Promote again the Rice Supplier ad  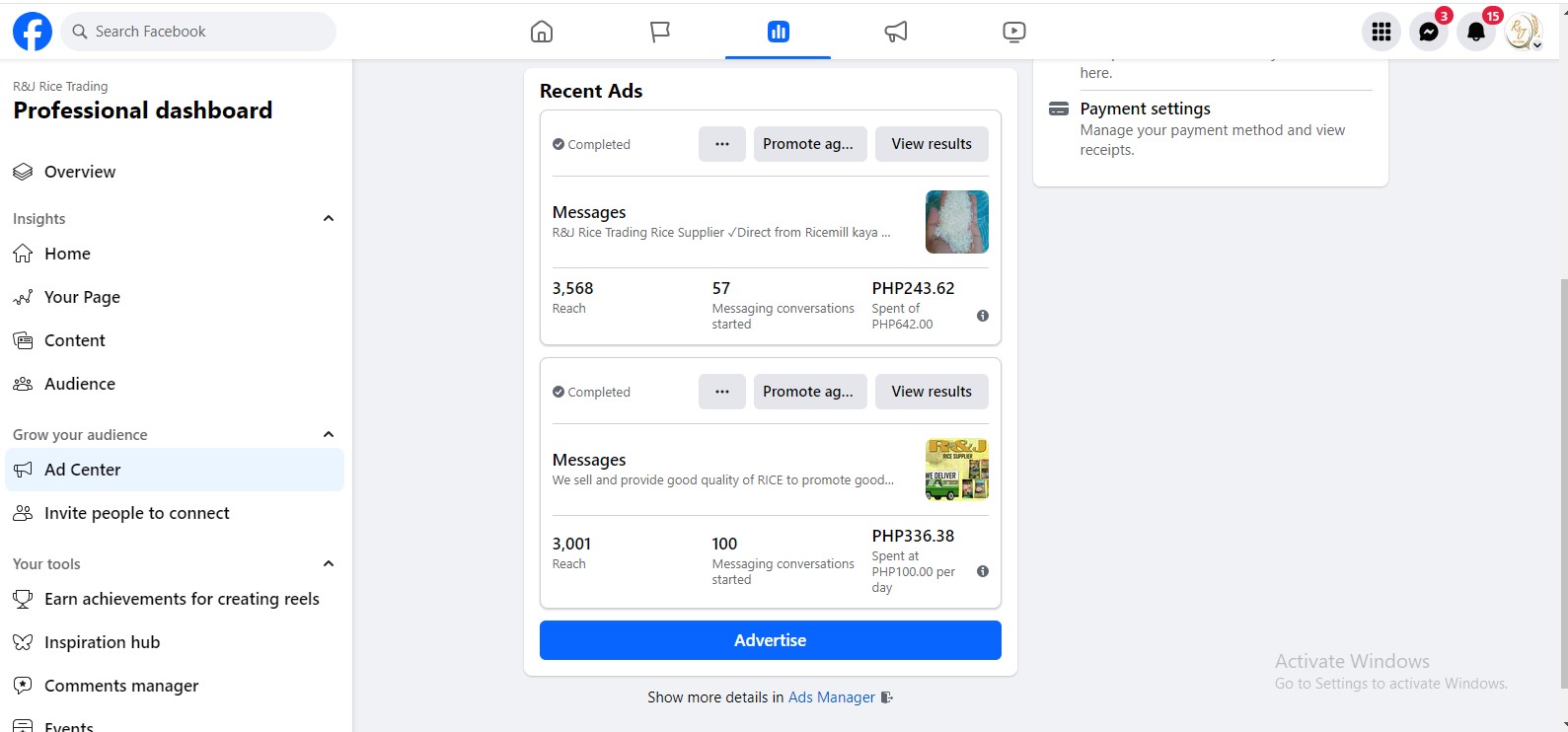pyautogui.click(x=810, y=144)
